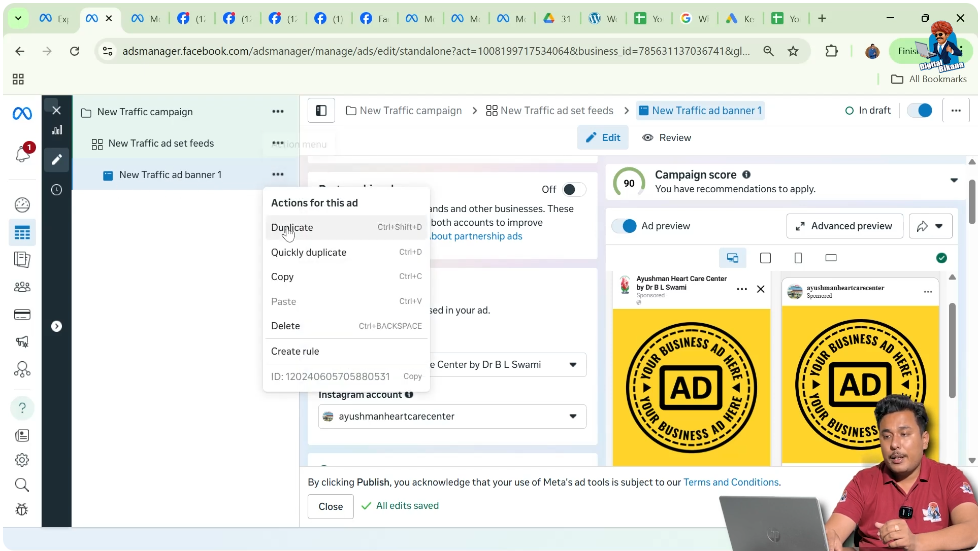Click the ad preview vertical scrollbar

click(x=952, y=350)
